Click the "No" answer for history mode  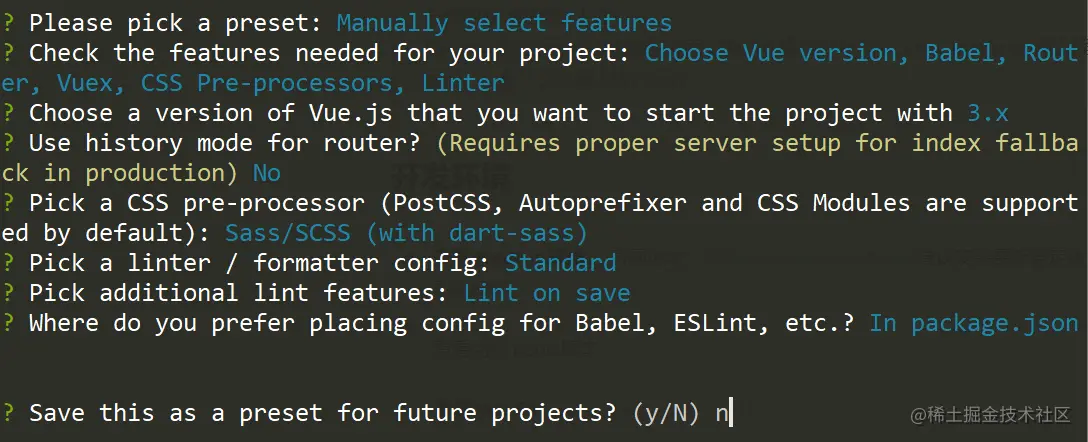267,173
